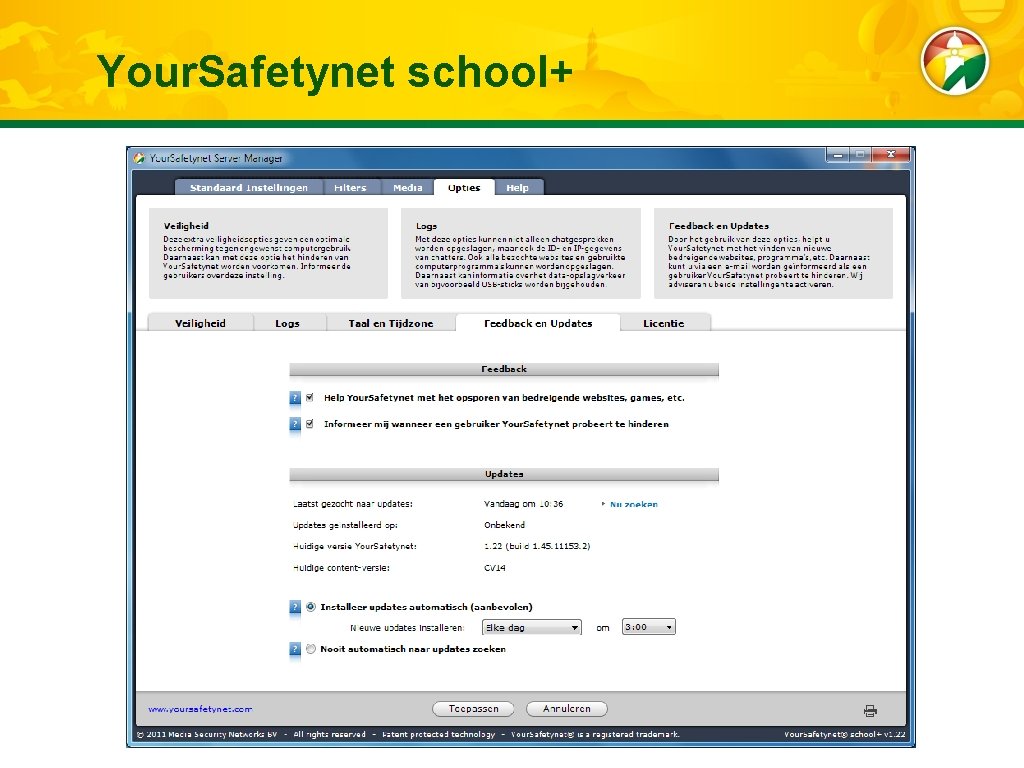Click the YourSafetynet title bar app icon

click(x=139, y=158)
